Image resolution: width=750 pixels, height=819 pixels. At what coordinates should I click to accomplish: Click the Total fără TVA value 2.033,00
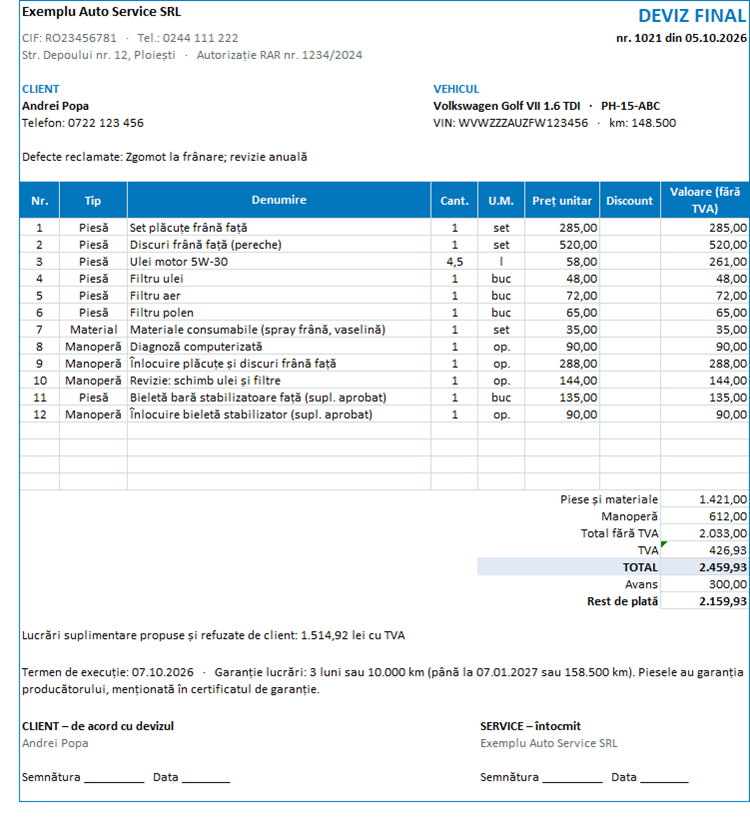(x=705, y=533)
